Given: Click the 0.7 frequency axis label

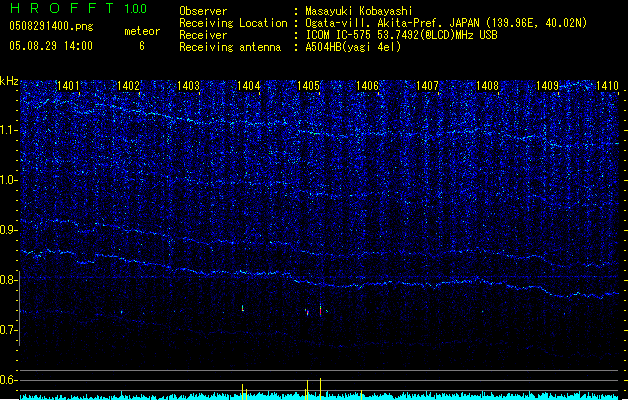Looking at the screenshot, I should click(x=9, y=330).
